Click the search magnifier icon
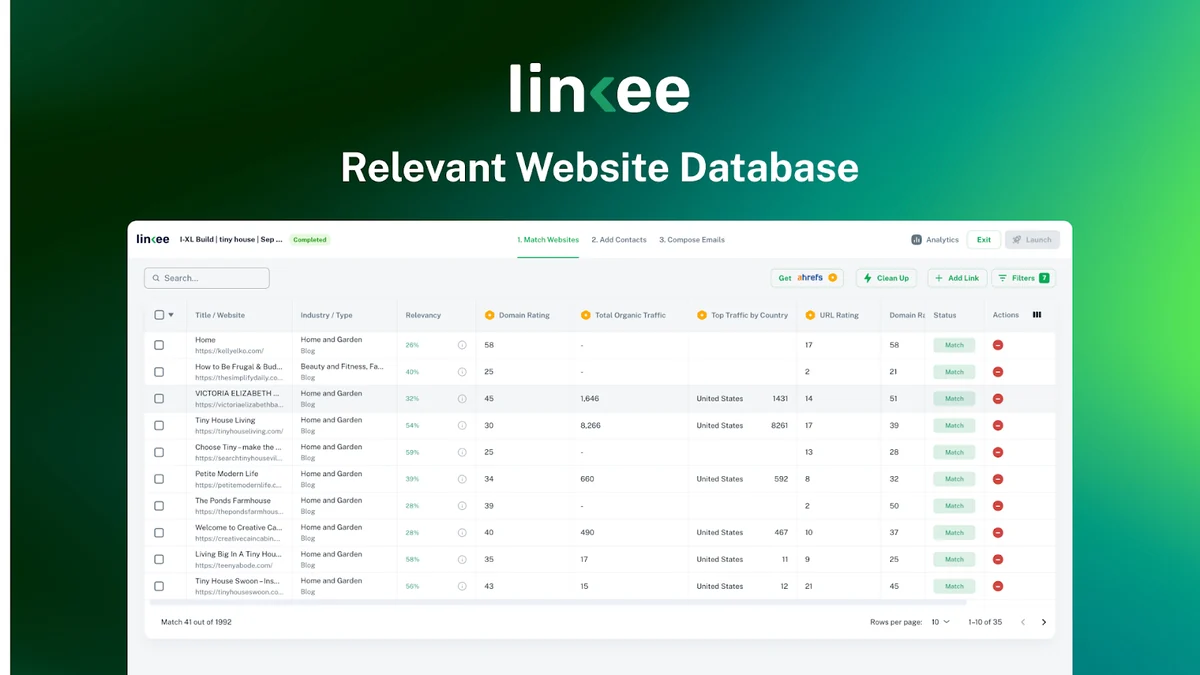 (156, 277)
